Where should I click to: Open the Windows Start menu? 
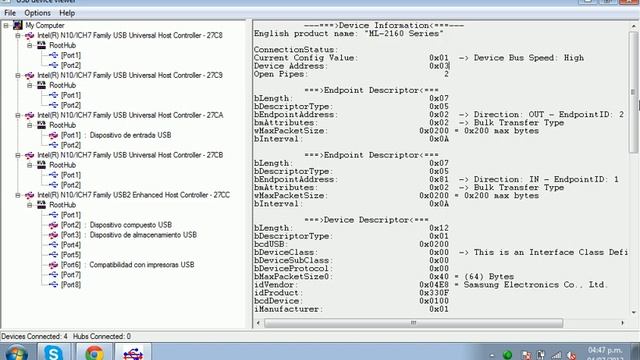pos(16,353)
